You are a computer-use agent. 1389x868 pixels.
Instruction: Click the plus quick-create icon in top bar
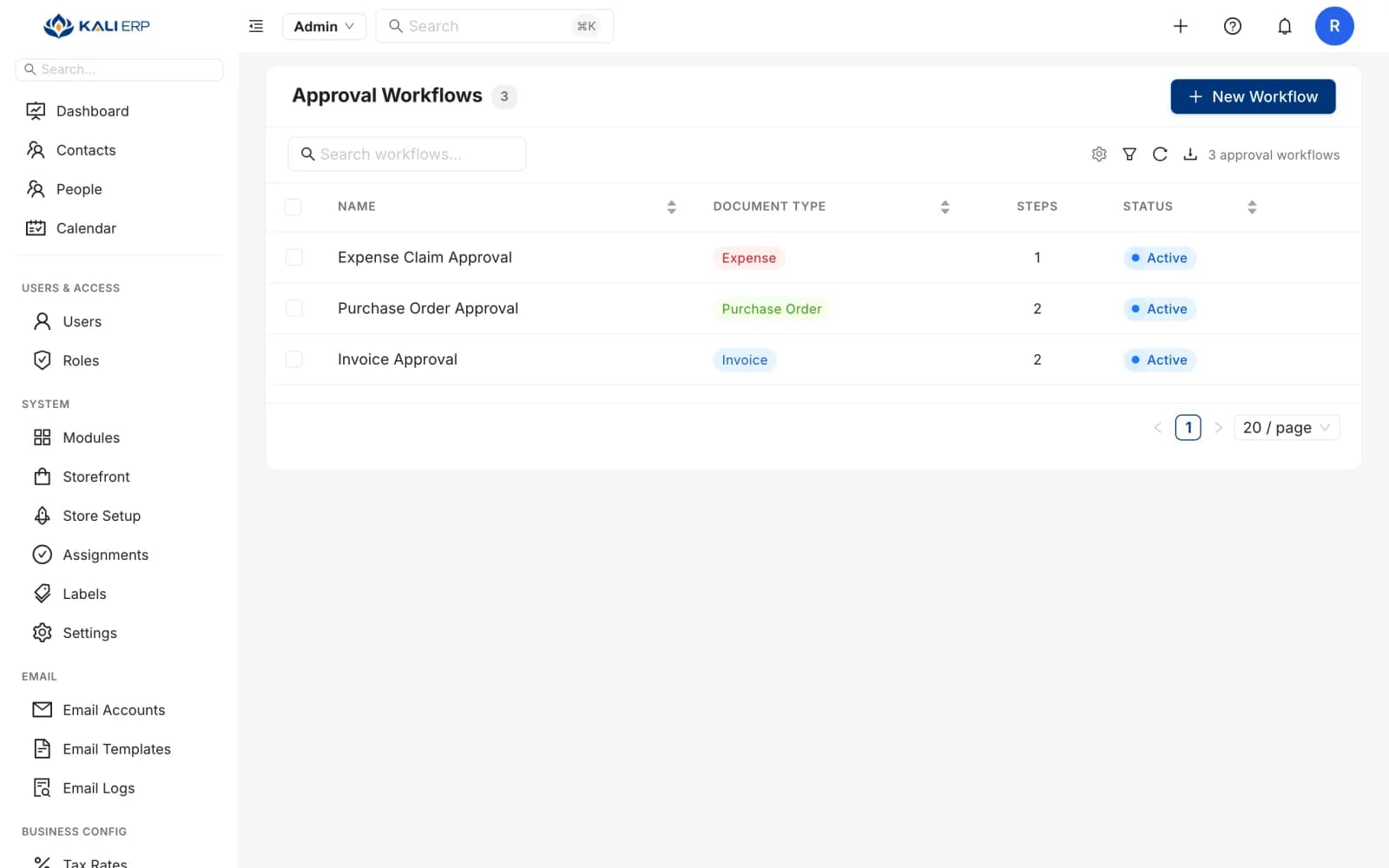click(1181, 26)
